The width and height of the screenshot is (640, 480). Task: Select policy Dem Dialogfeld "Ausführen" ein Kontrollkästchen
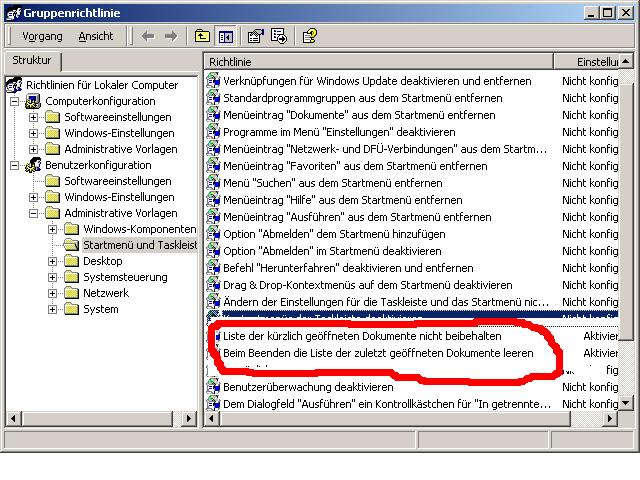pyautogui.click(x=387, y=404)
